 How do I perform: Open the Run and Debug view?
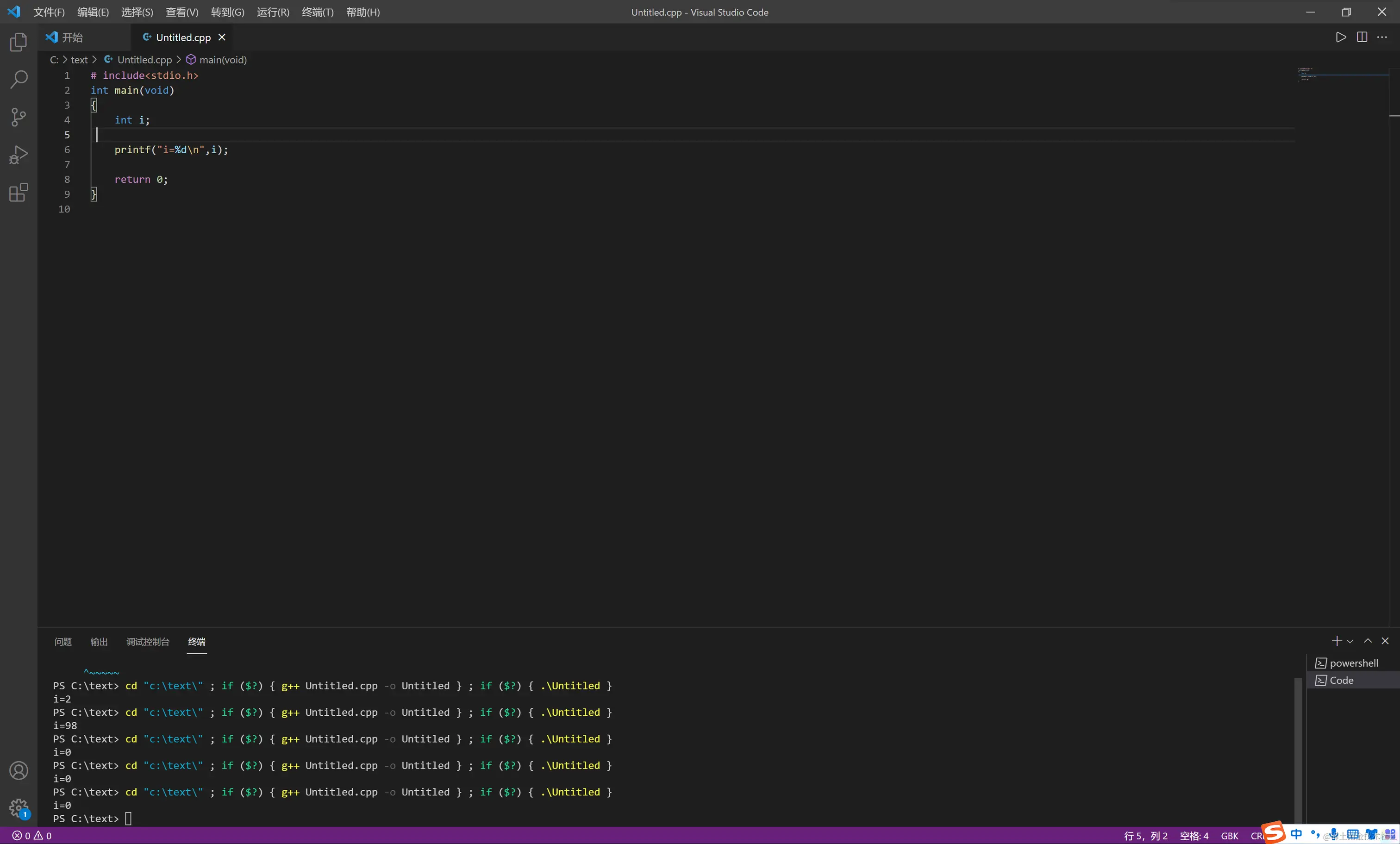click(x=18, y=155)
